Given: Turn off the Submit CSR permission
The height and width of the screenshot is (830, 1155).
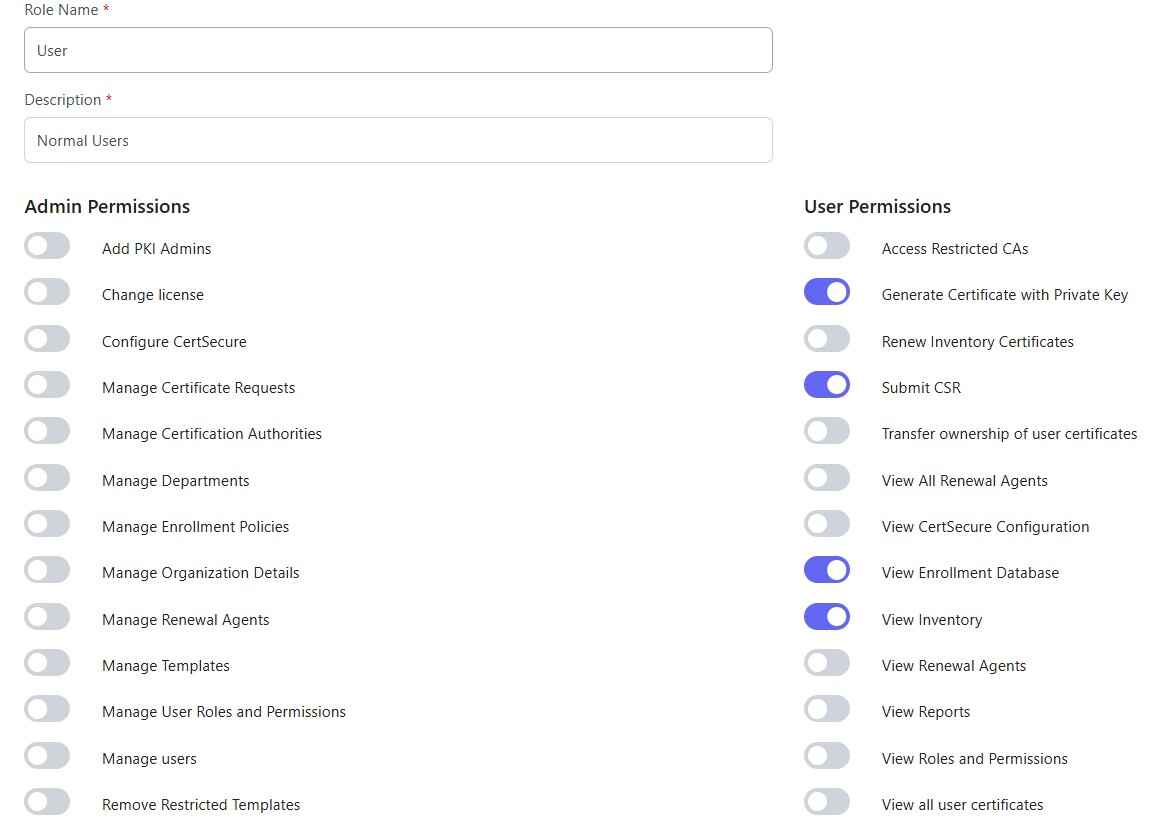Looking at the screenshot, I should (827, 385).
